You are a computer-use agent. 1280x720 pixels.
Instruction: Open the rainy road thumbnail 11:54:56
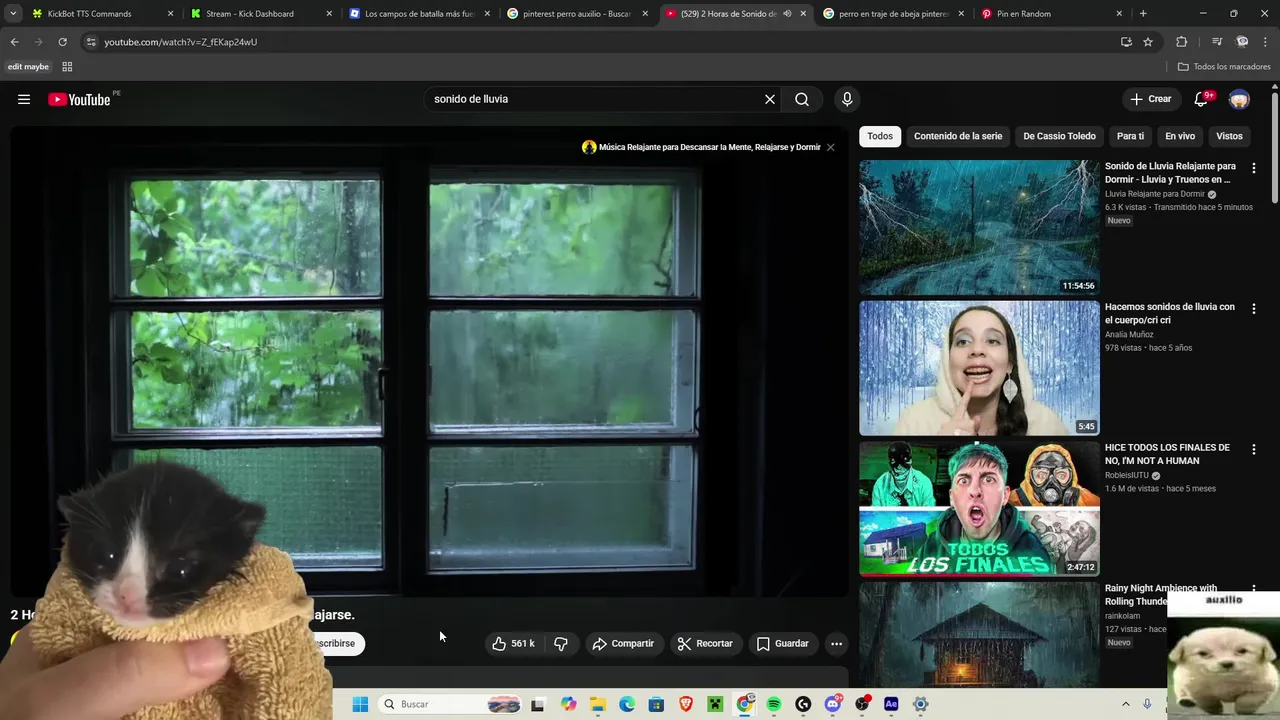[979, 227]
